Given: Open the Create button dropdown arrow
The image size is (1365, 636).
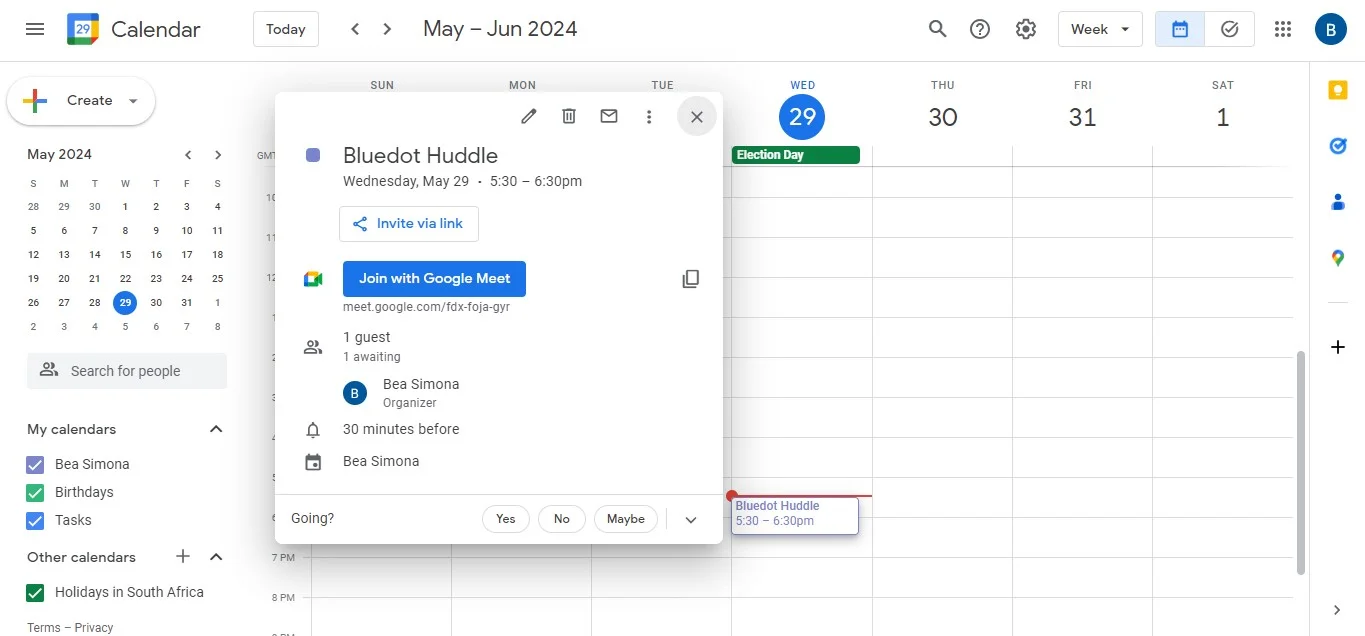Looking at the screenshot, I should pos(133,101).
